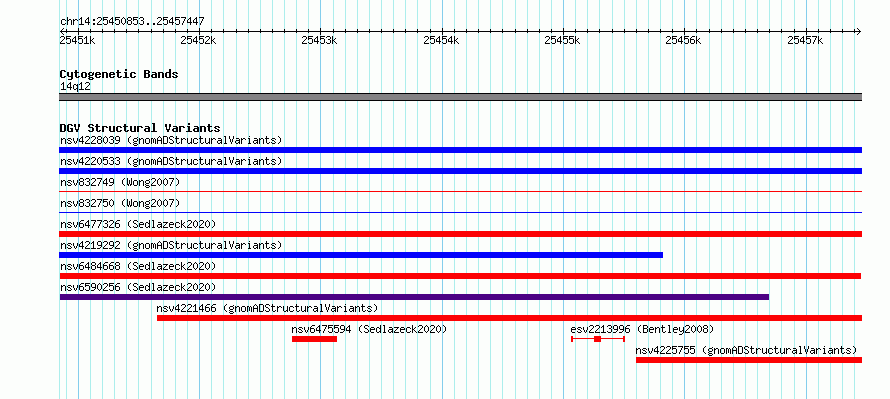Click the DGV Structural Variants track title
Screen dimensions: 890x399
pos(140,128)
